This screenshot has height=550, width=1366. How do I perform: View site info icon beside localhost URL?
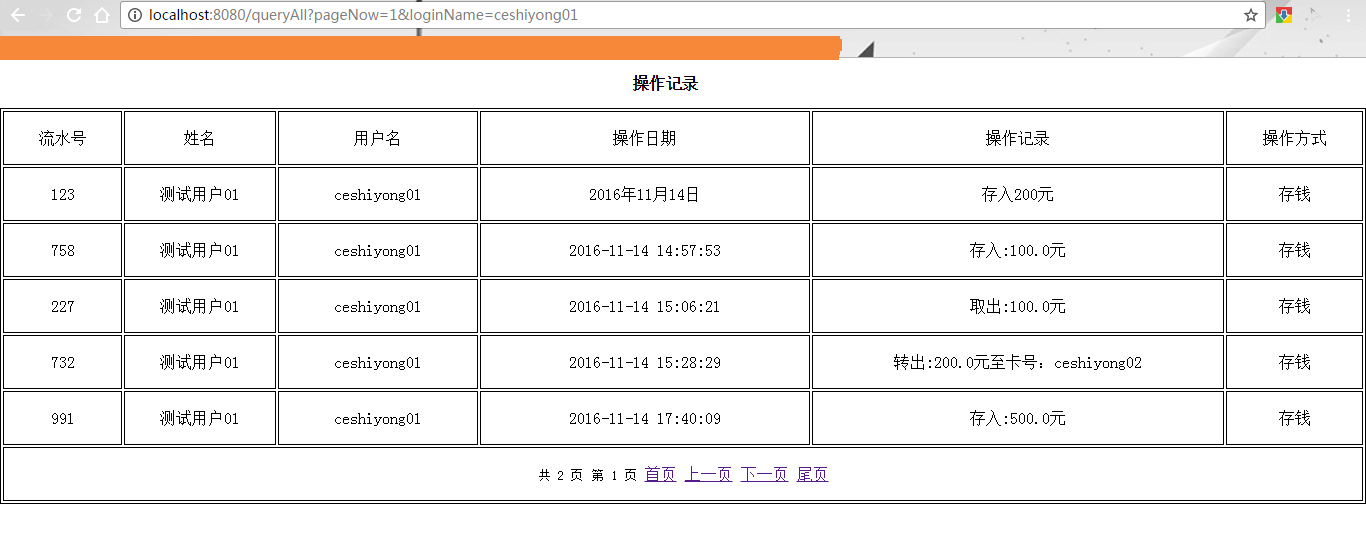click(135, 15)
